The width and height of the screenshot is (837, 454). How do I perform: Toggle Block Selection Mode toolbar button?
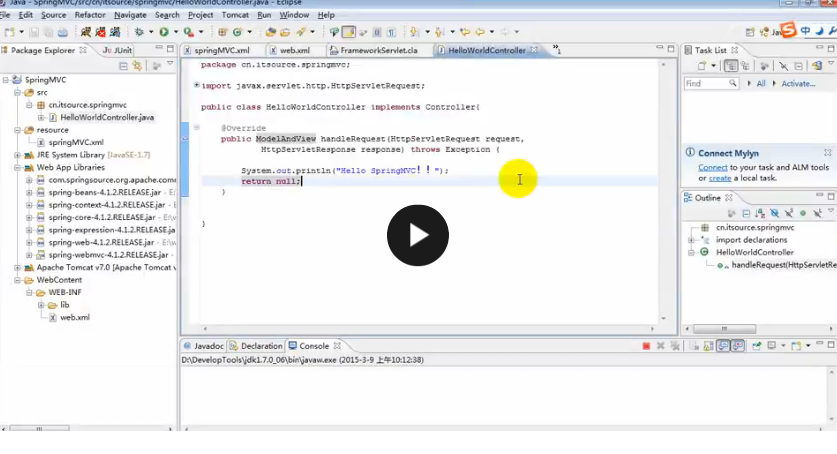[377, 33]
